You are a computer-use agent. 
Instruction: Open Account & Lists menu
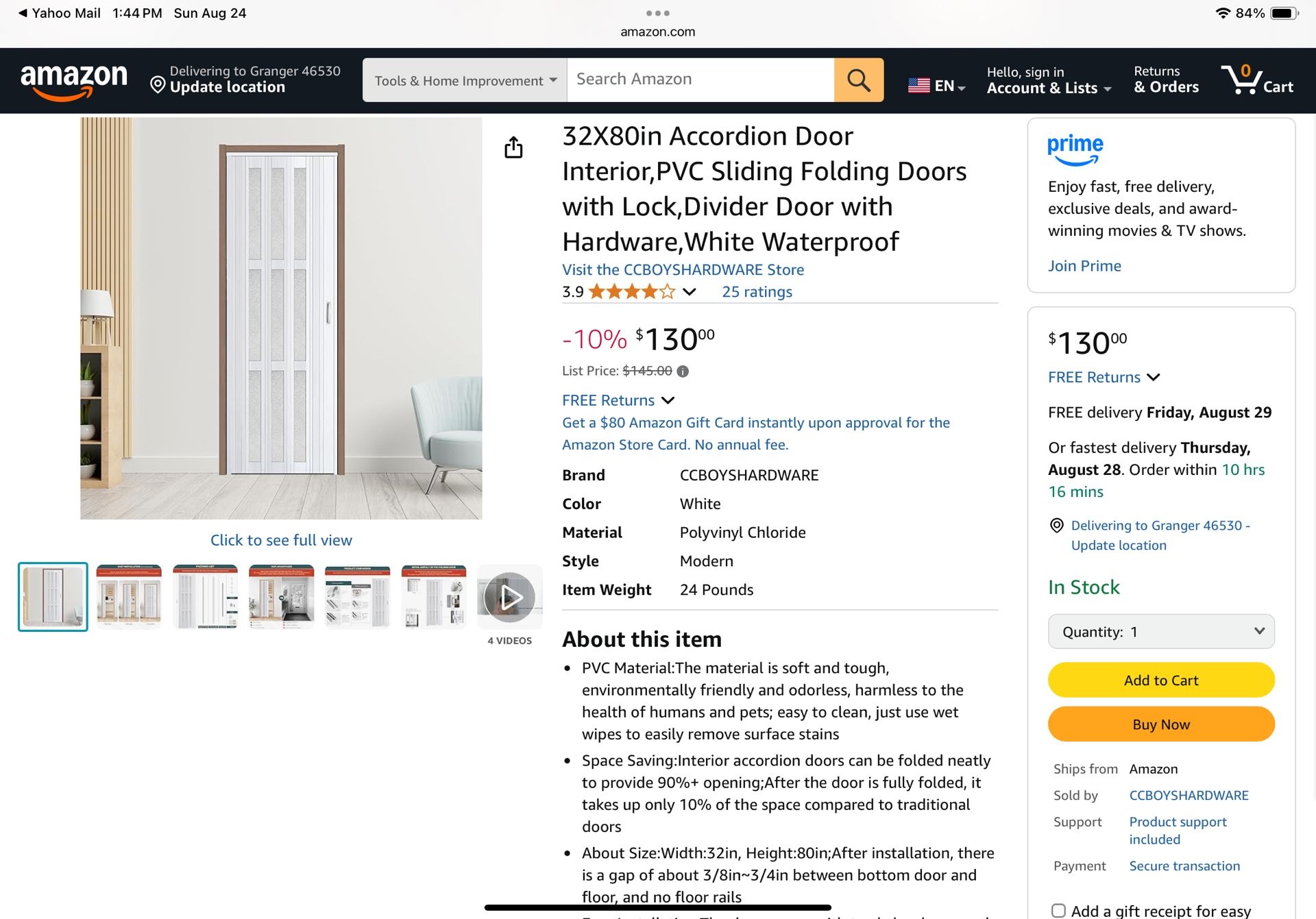click(x=1048, y=80)
